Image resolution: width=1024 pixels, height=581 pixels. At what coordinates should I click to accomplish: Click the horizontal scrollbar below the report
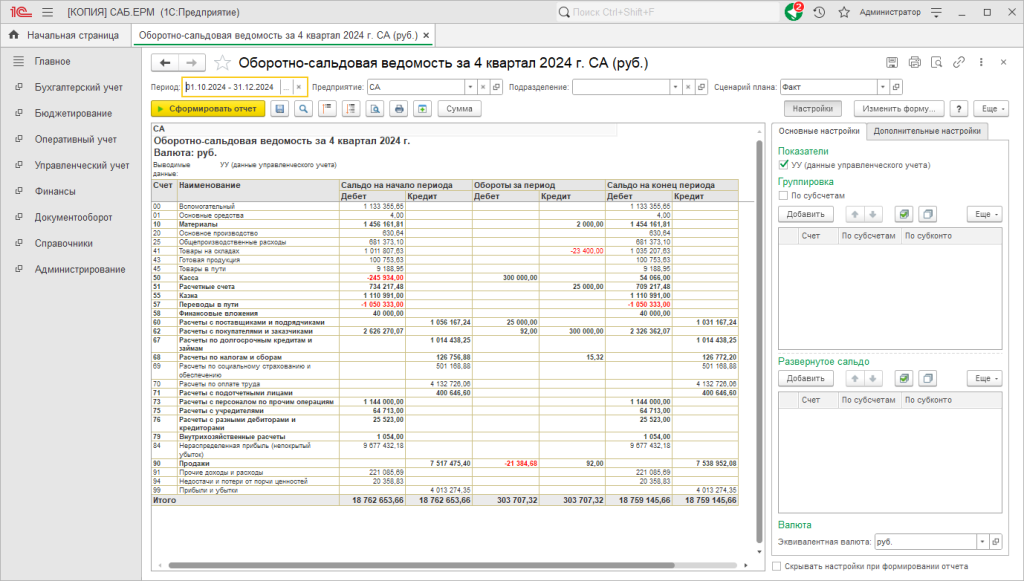[x=421, y=565]
